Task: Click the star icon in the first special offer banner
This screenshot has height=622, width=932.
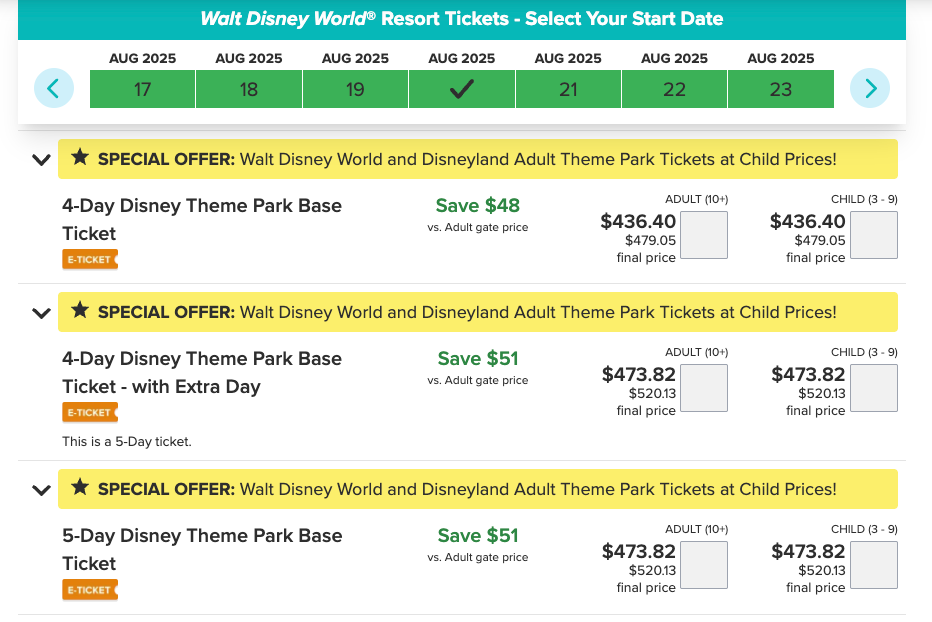Action: click(82, 158)
